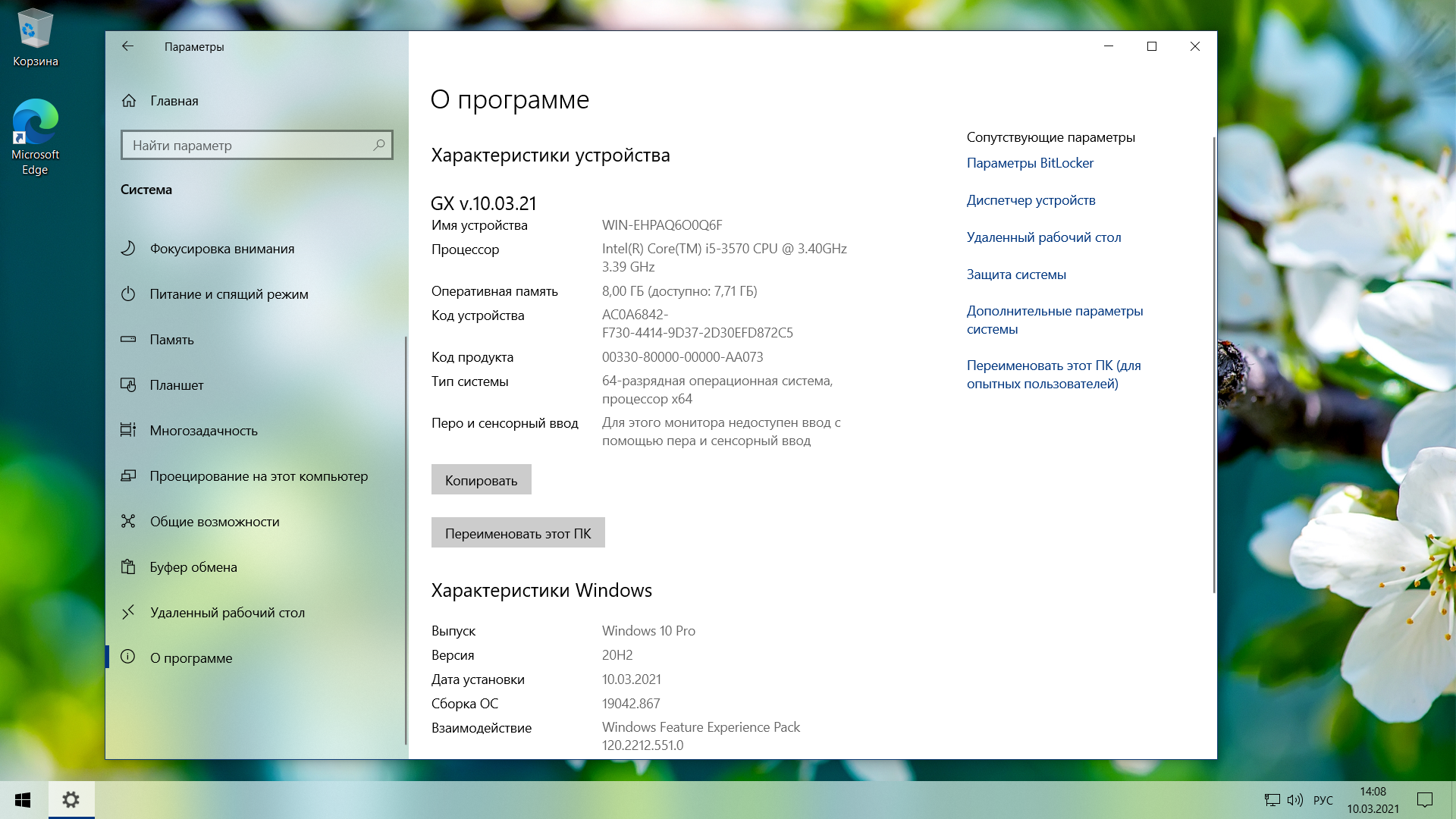Viewport: 1456px width, 819px height.
Task: Click the Многозадачность icon
Action: pos(128,430)
